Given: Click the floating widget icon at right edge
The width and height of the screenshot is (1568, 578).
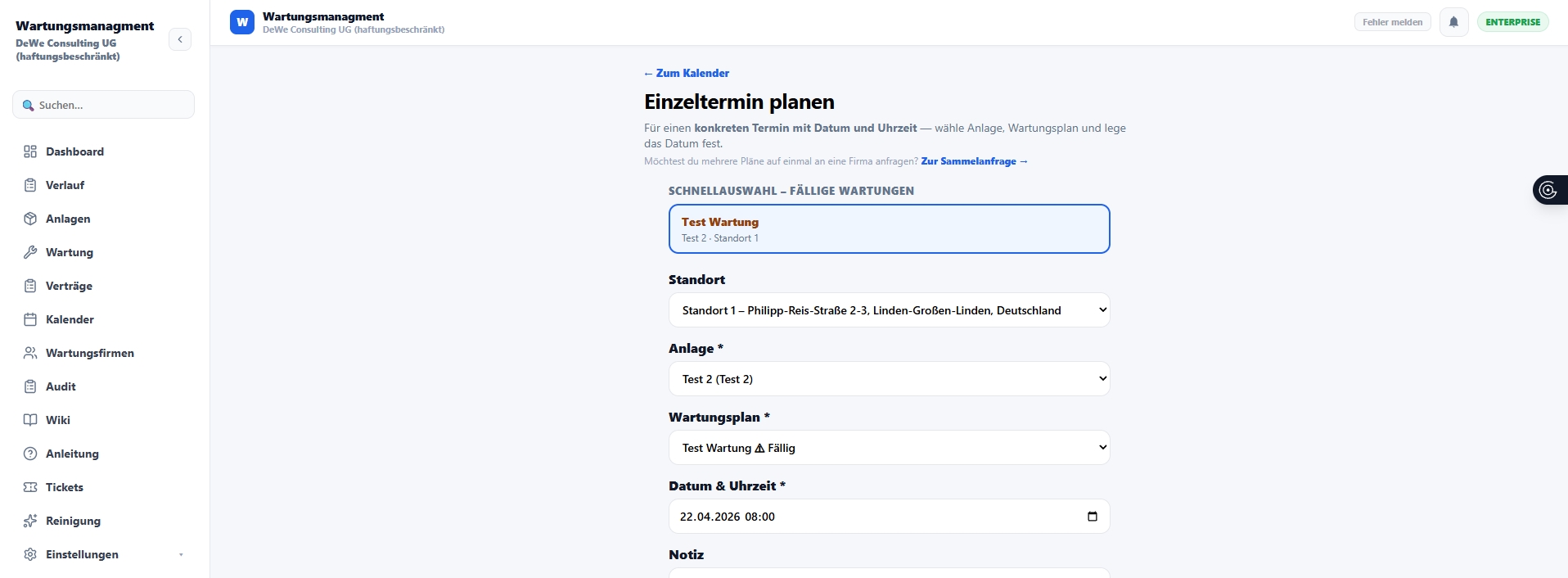Looking at the screenshot, I should point(1548,190).
